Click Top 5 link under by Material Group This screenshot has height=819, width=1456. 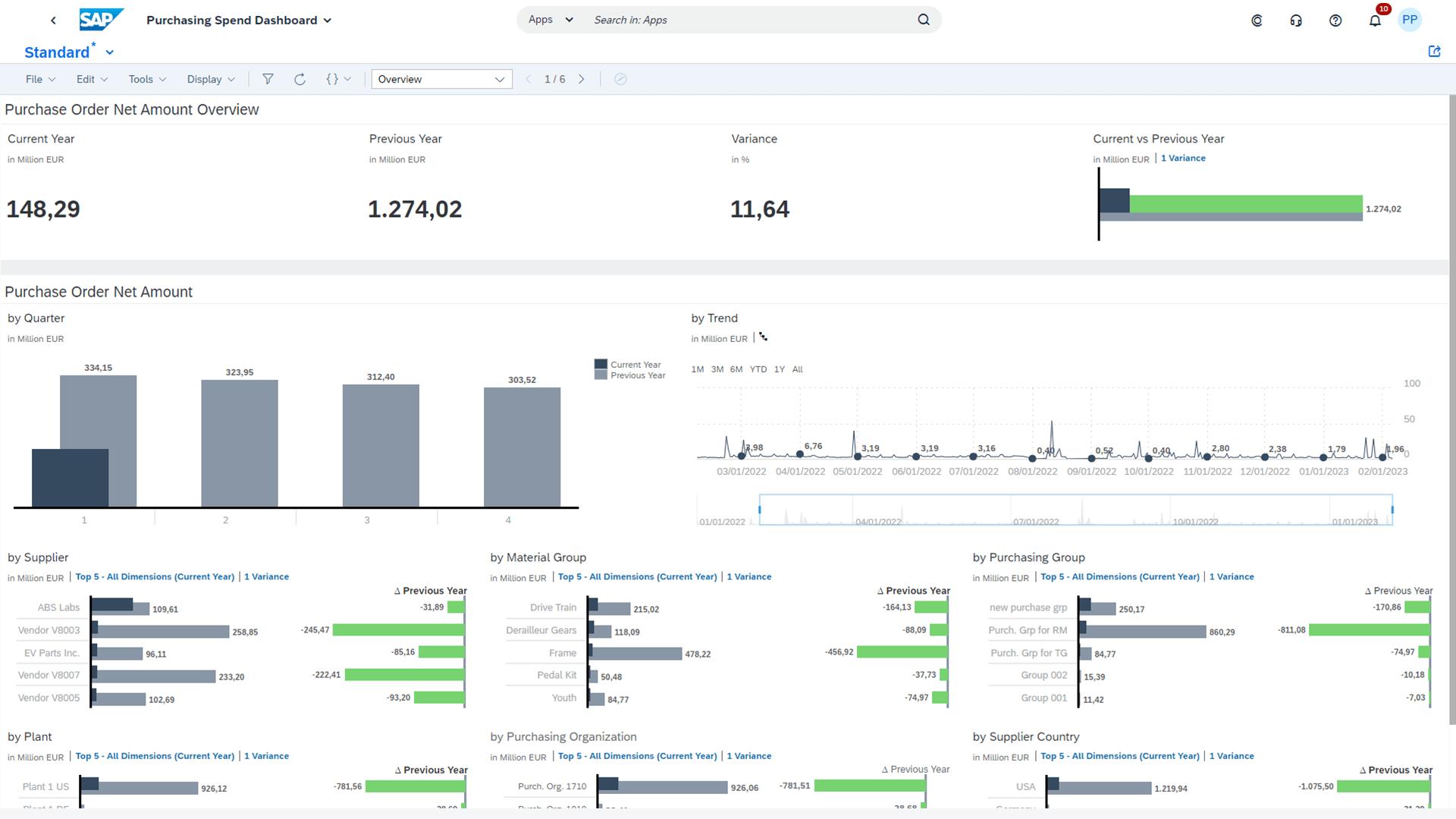pos(637,576)
